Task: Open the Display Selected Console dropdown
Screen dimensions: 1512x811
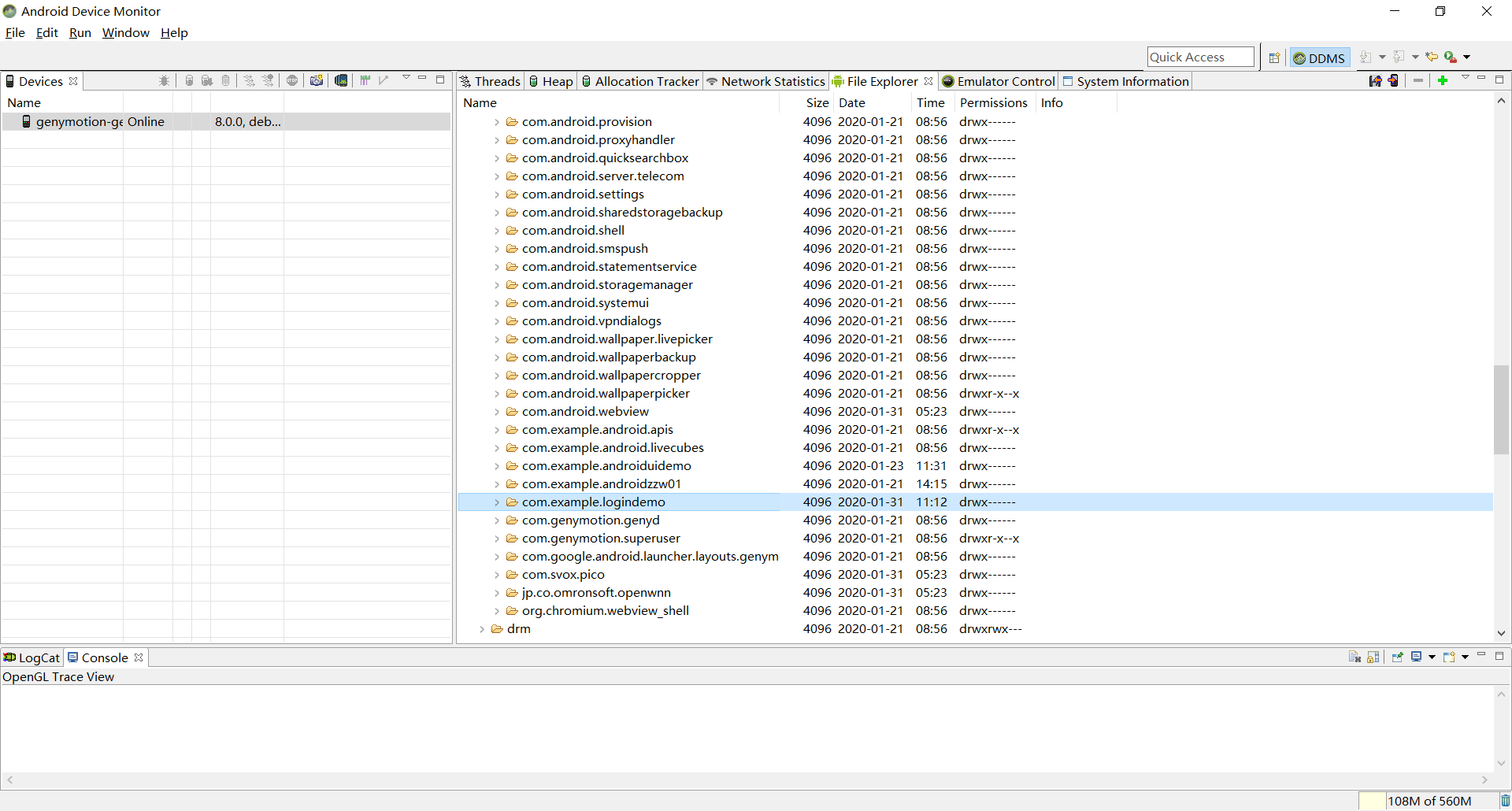Action: 1432,657
